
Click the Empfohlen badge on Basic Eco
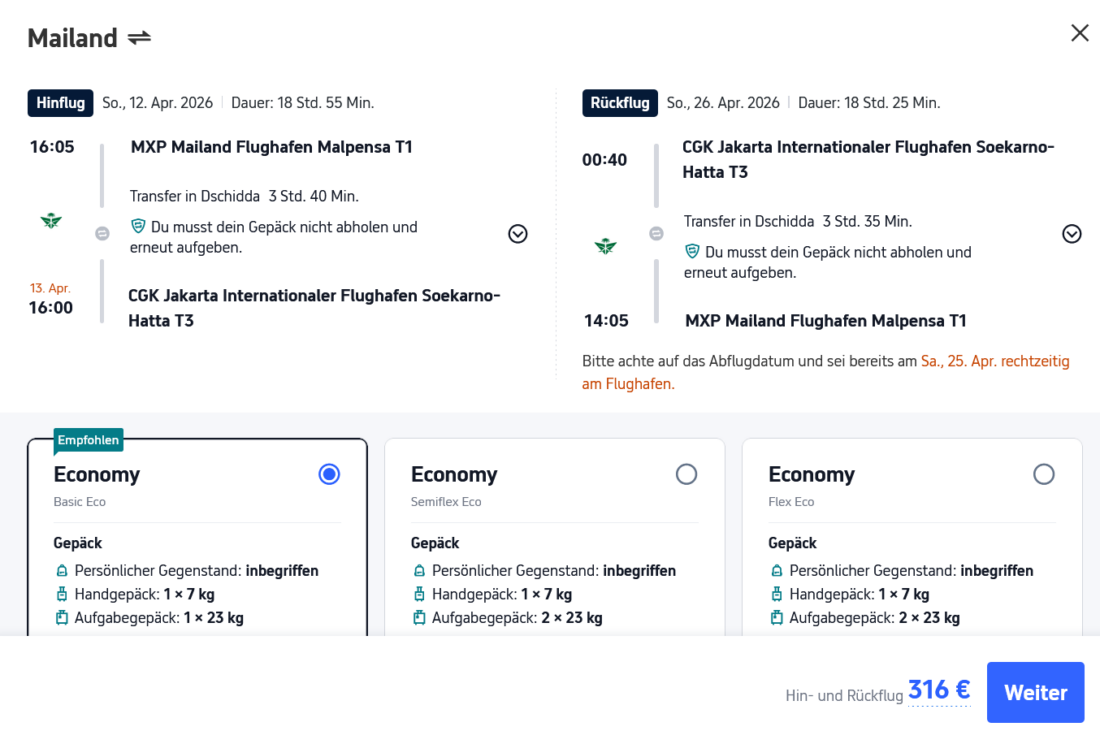click(x=89, y=440)
